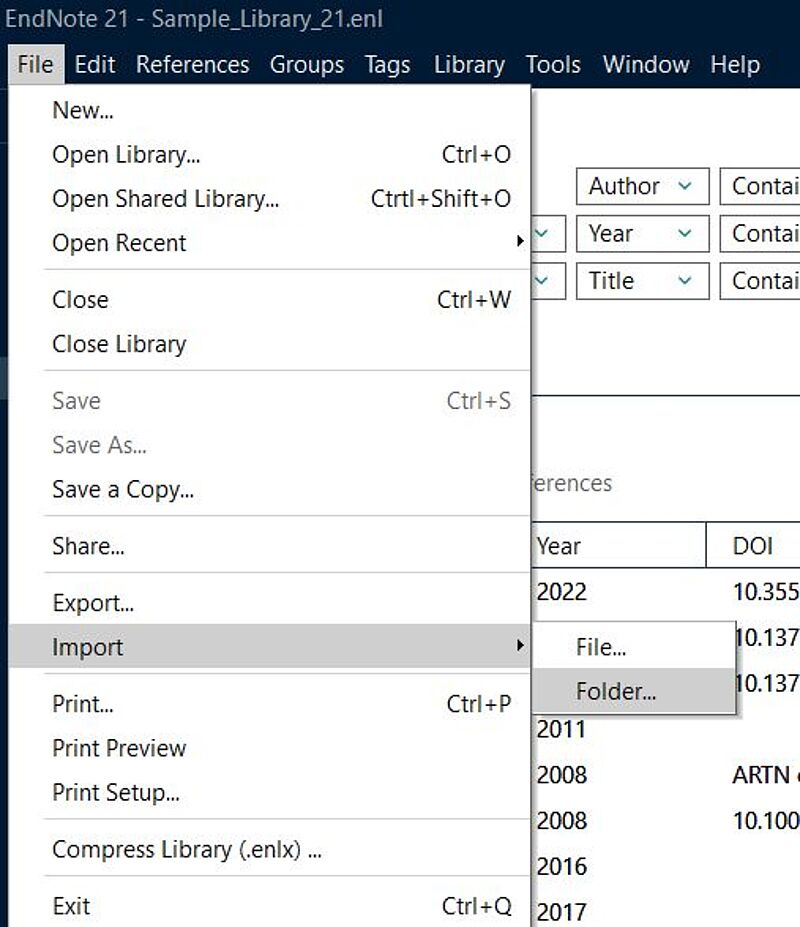Open the Contains dropdown beside Year
The image size is (800, 927).
[760, 234]
